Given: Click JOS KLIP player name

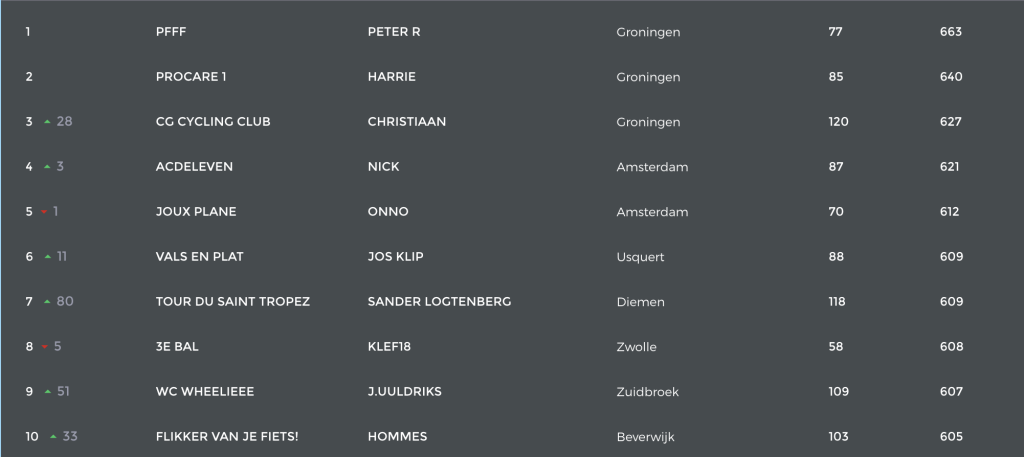Looking at the screenshot, I should tap(395, 257).
